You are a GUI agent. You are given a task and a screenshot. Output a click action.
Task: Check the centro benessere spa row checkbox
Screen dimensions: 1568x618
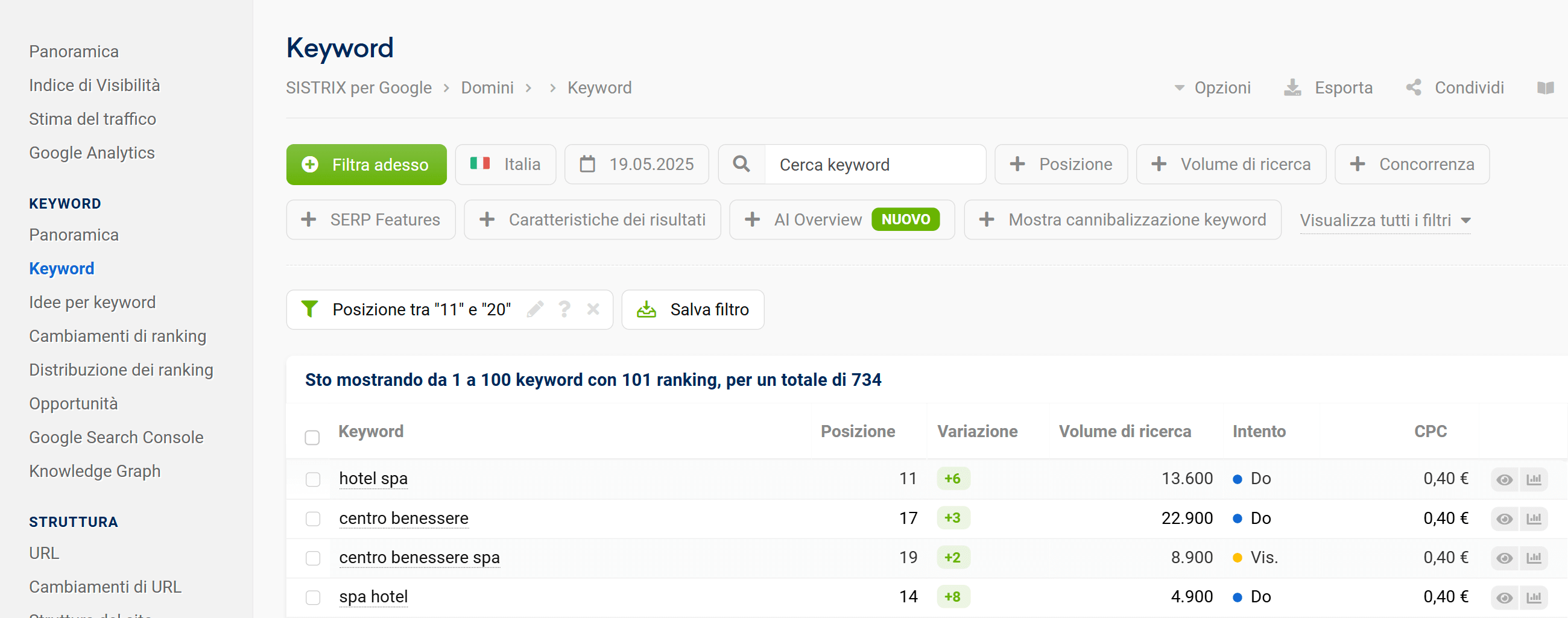tap(313, 558)
